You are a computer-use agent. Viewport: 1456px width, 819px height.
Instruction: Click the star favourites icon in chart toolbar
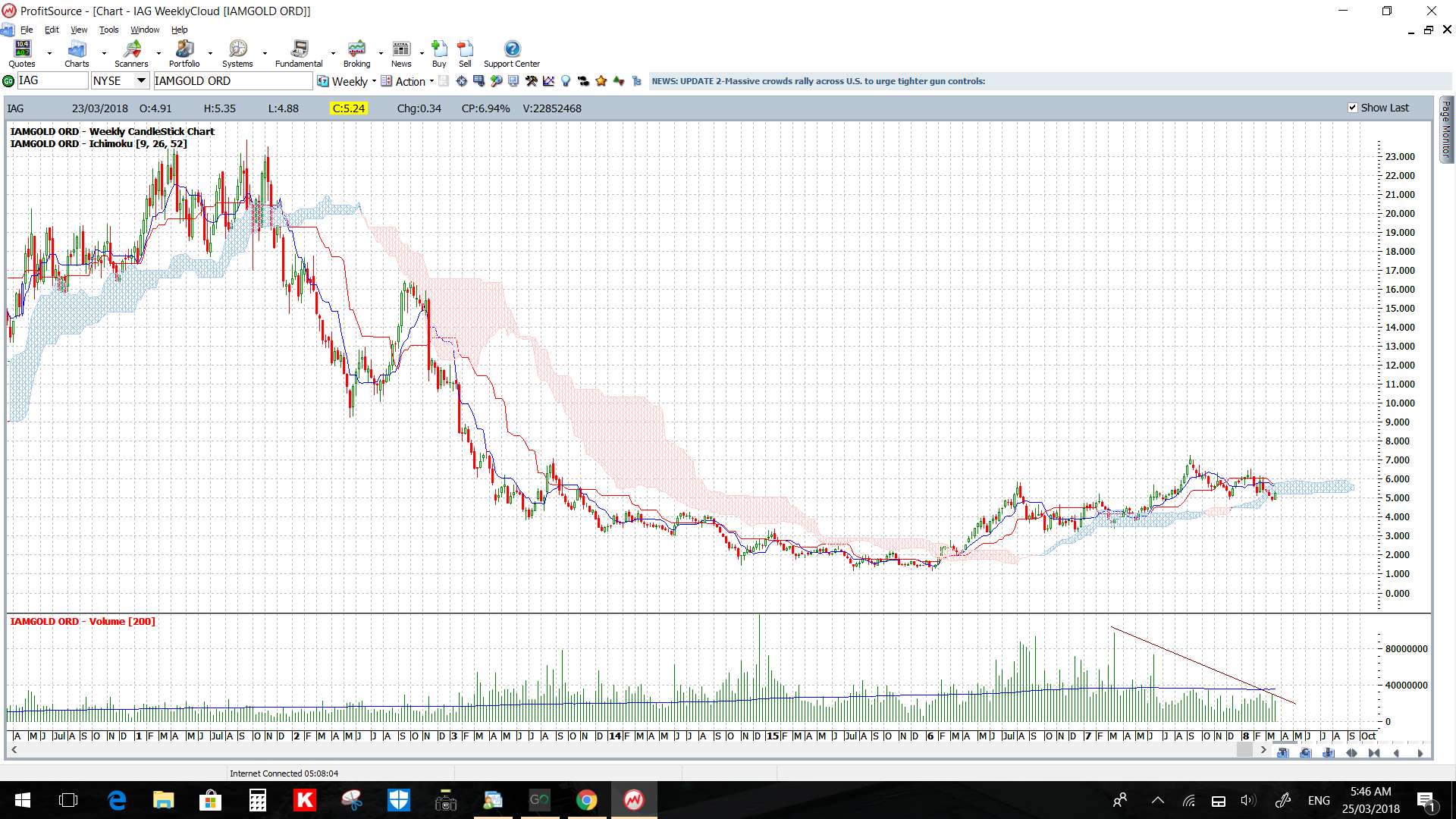click(x=601, y=81)
